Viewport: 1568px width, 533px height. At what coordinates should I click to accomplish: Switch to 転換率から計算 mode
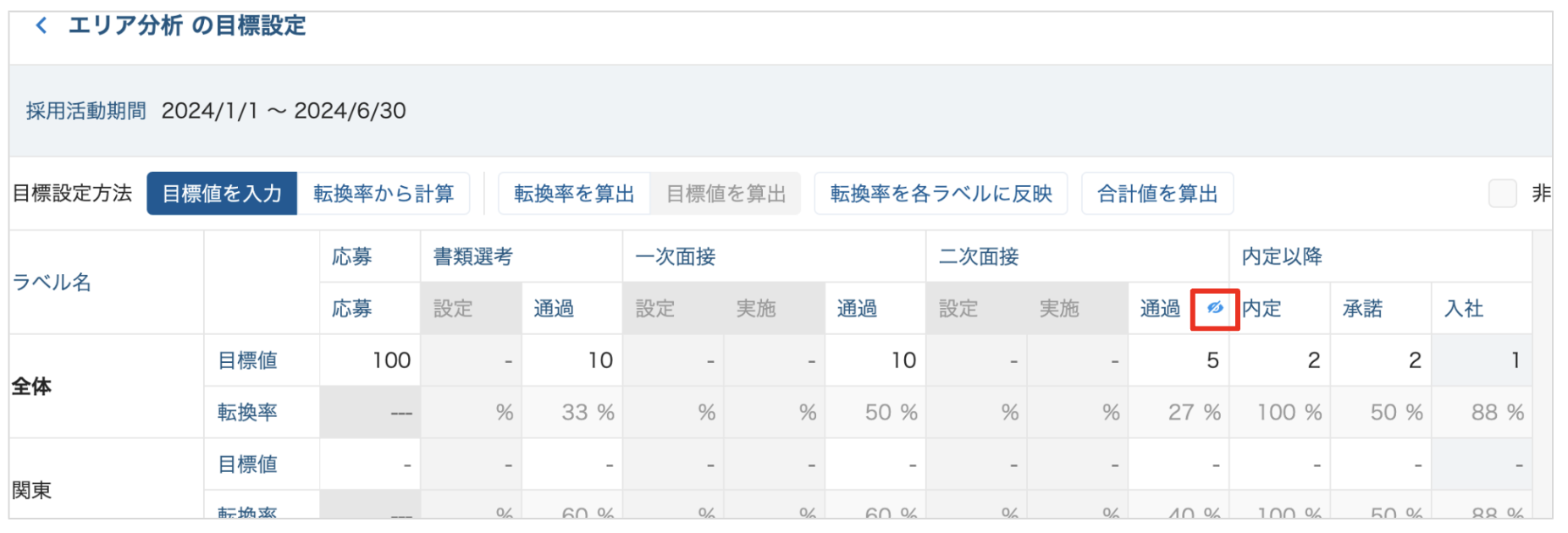coord(384,194)
